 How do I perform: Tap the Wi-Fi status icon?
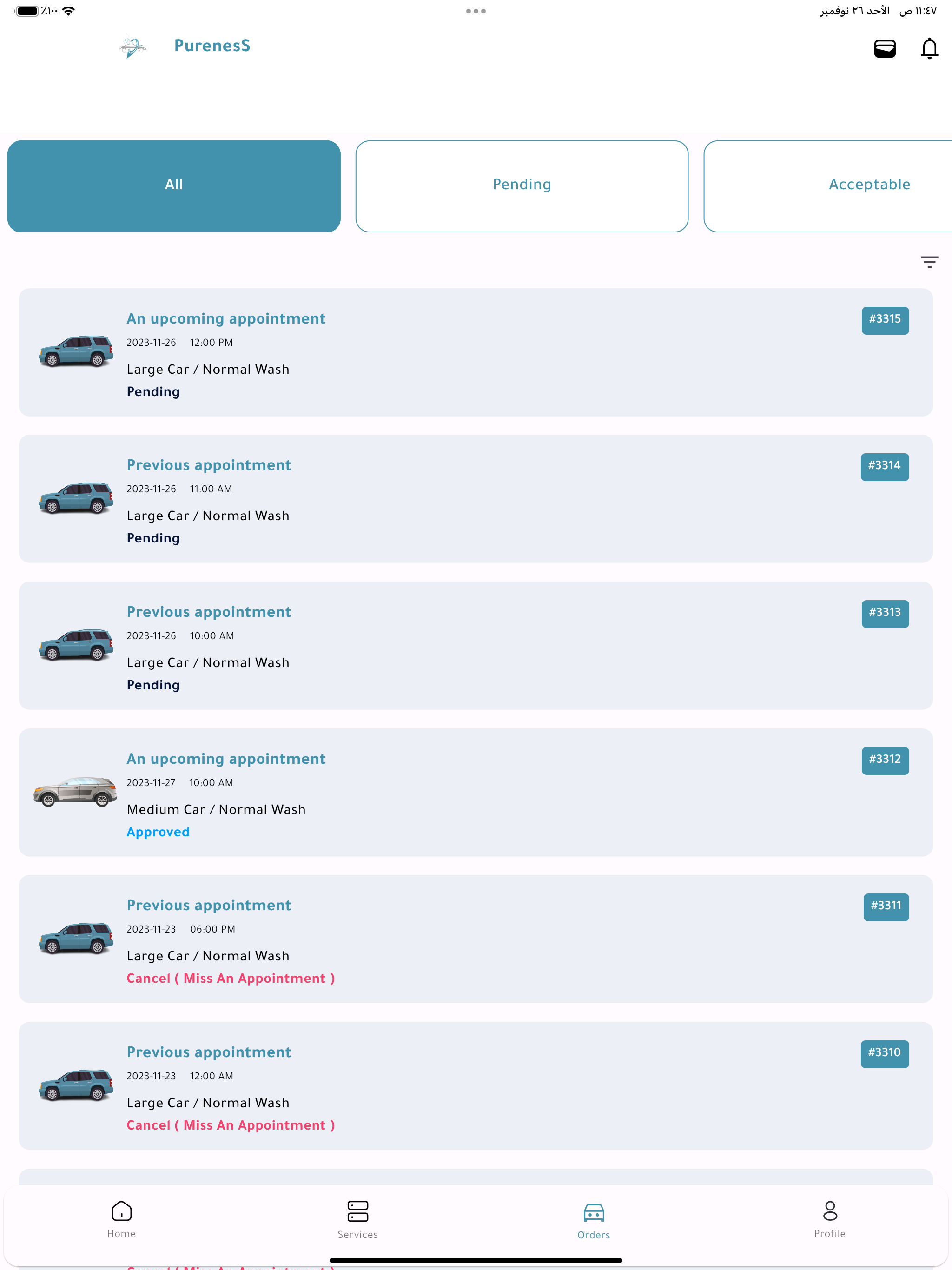point(68,11)
